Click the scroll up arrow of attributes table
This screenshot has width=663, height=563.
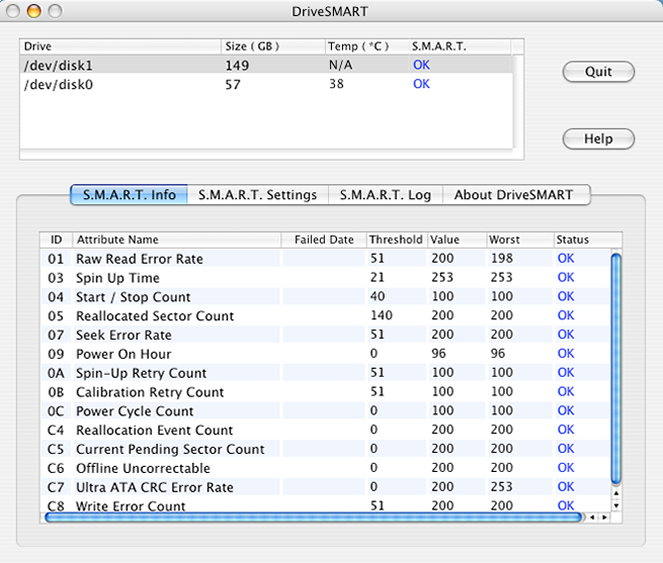coord(616,493)
